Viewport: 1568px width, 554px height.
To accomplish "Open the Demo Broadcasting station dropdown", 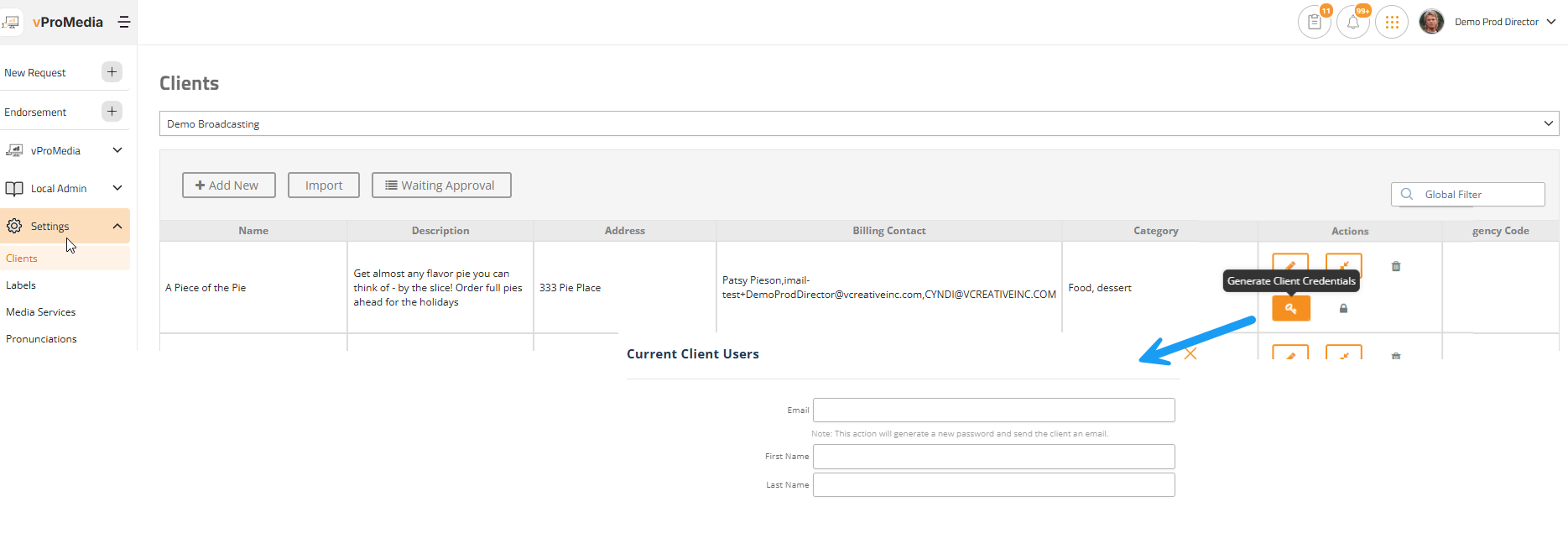I will (x=858, y=123).
